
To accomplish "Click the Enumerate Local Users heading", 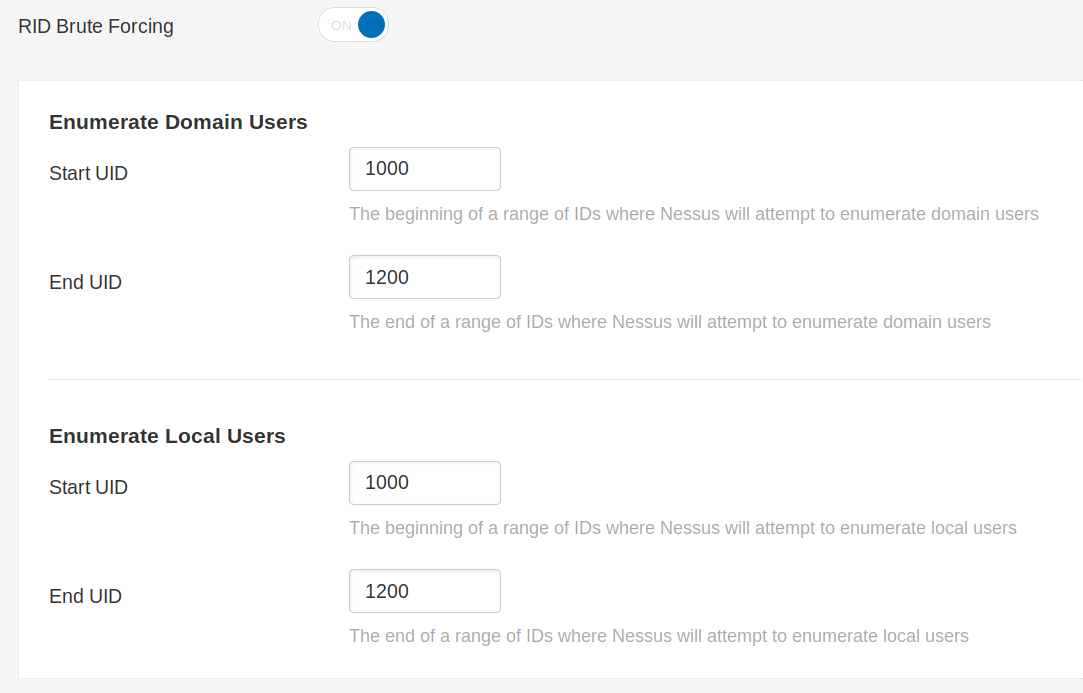I will coord(167,436).
